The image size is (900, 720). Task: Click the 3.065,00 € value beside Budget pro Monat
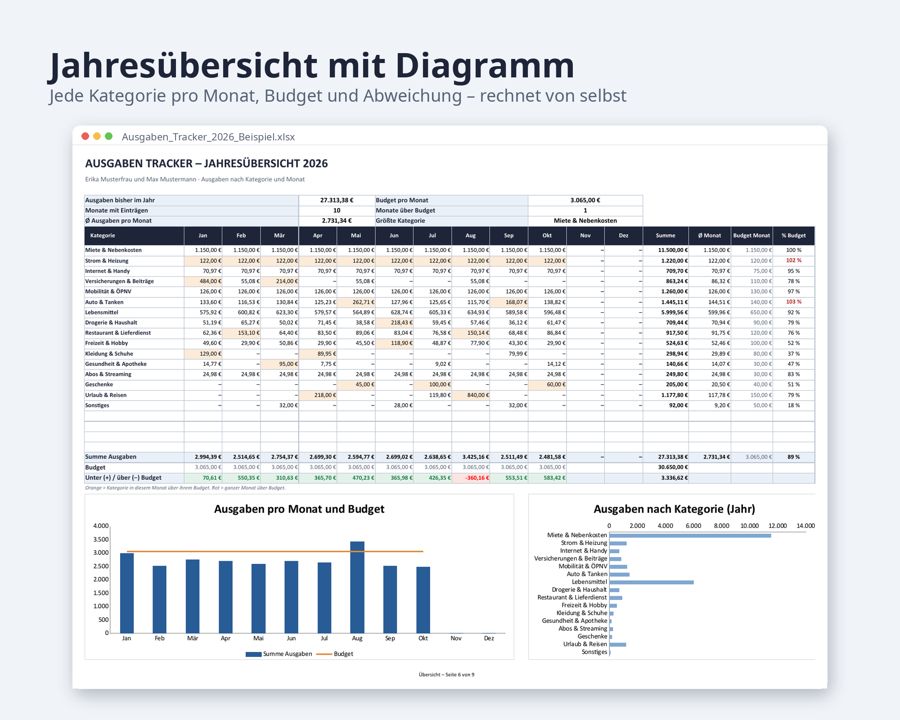click(x=585, y=200)
